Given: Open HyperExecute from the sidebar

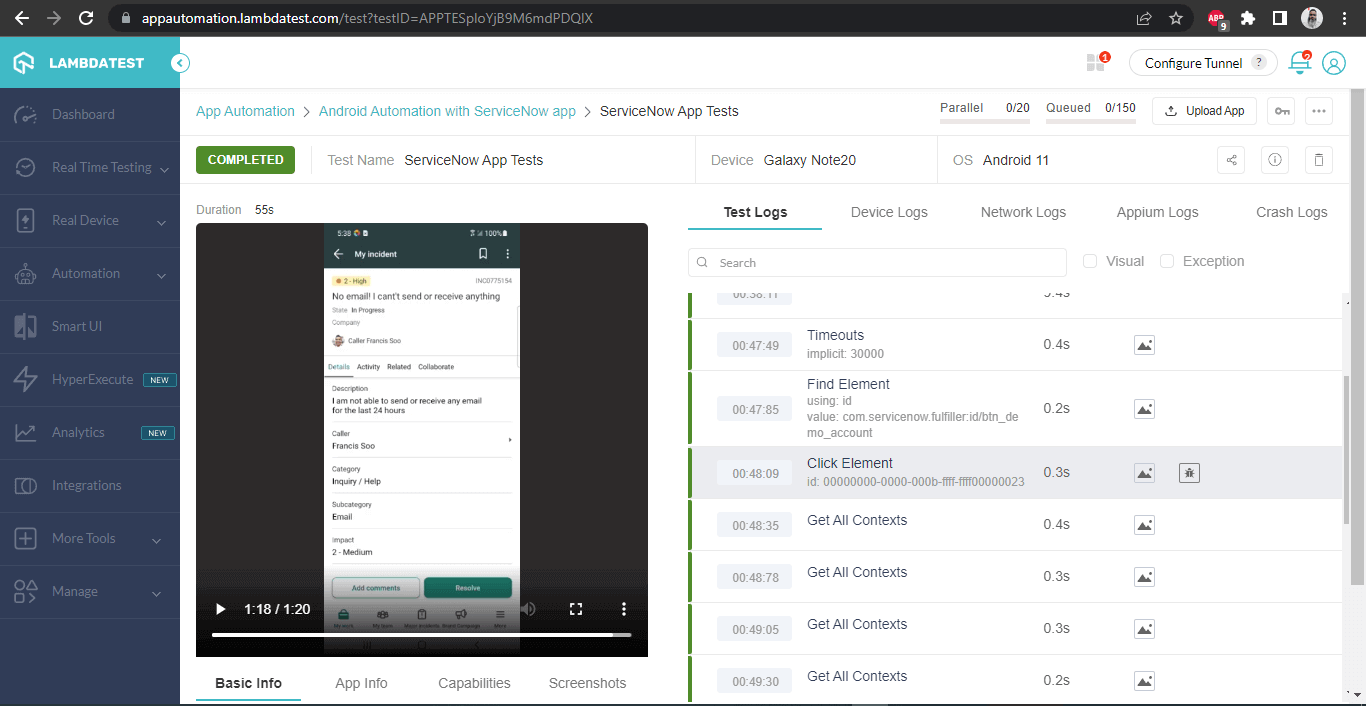Looking at the screenshot, I should click(x=92, y=379).
